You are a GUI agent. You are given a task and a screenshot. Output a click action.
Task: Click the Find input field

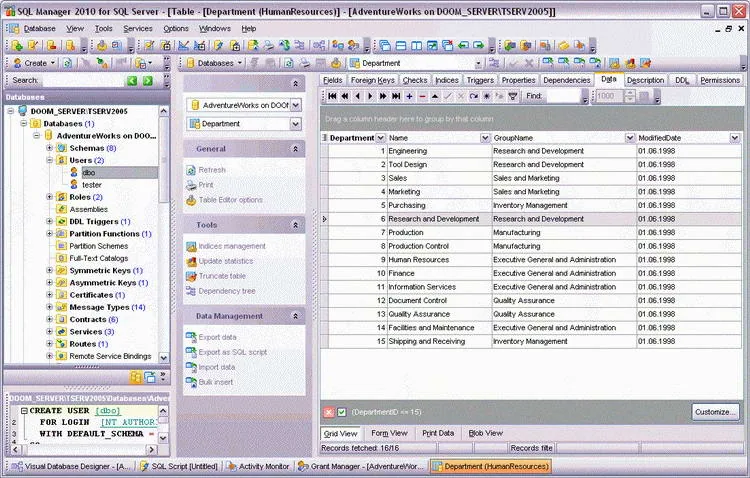563,96
